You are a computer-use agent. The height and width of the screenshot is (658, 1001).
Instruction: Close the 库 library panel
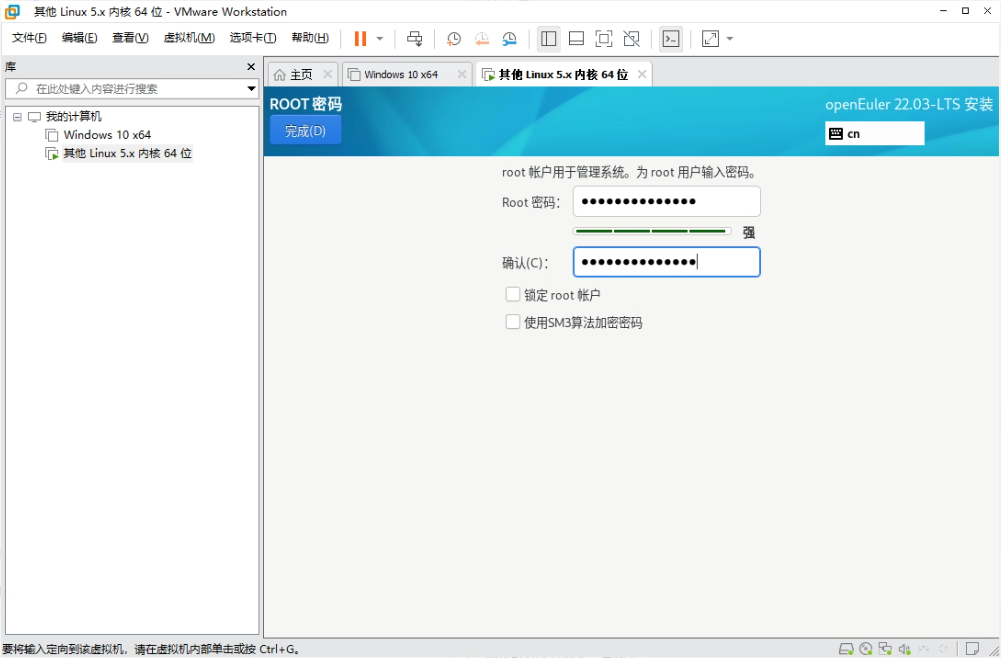point(251,67)
